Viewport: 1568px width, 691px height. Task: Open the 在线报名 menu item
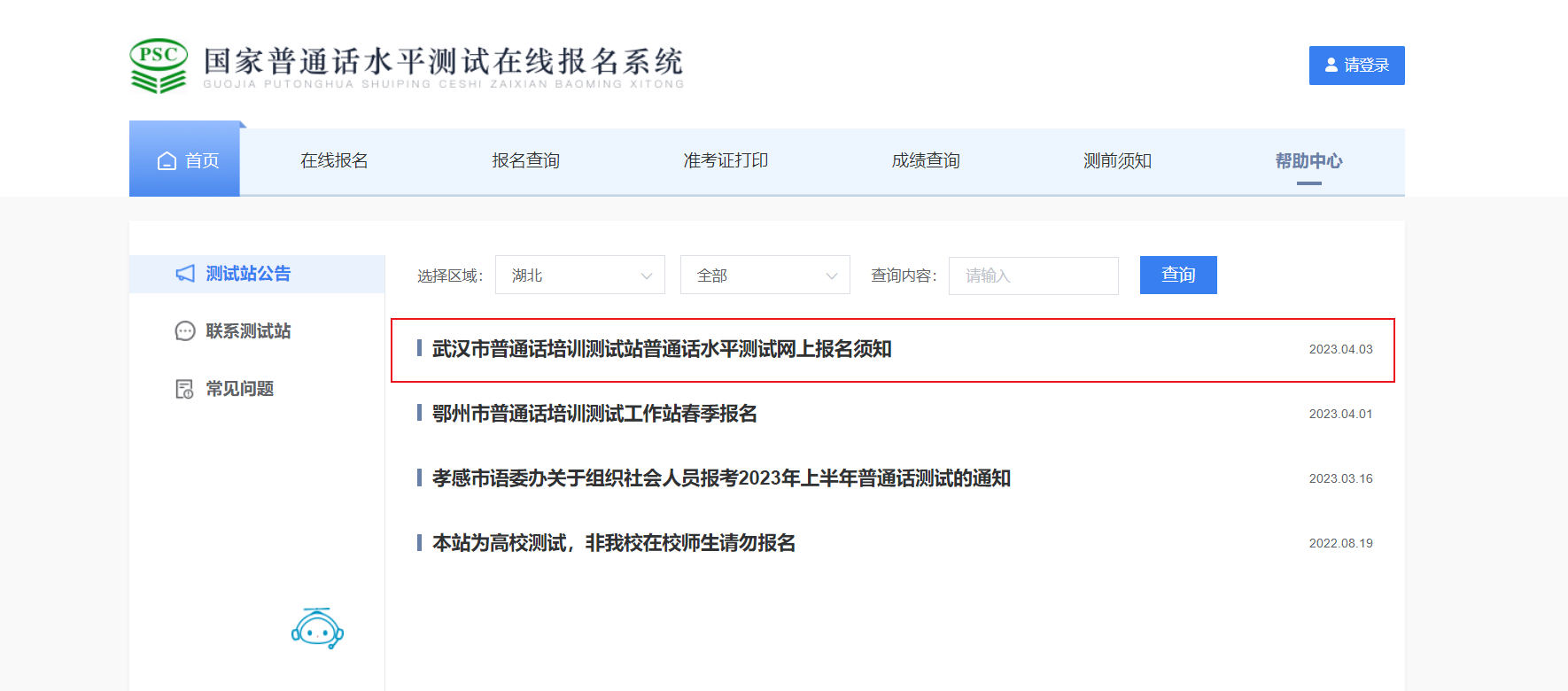pos(334,160)
